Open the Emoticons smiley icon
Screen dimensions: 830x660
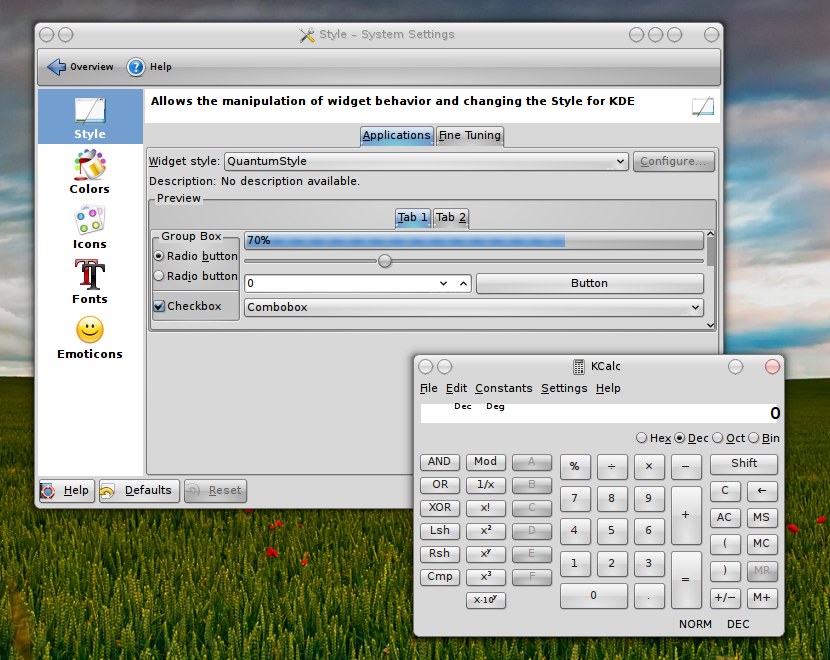coord(90,330)
